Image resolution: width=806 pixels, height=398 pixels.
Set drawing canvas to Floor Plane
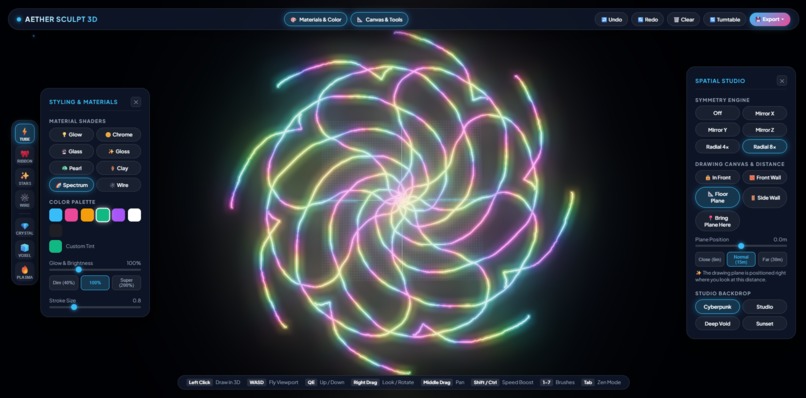(718, 197)
